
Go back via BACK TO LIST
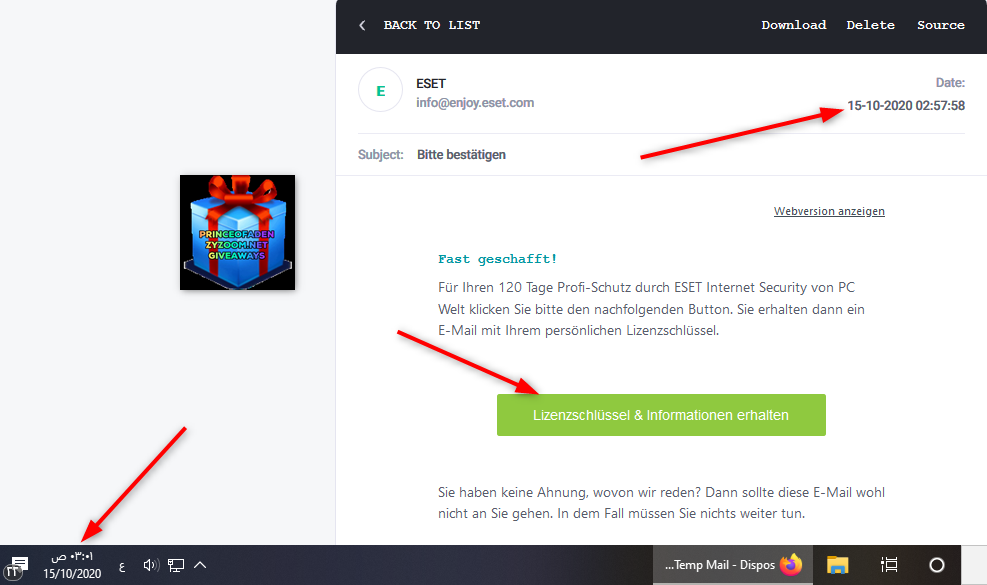point(431,25)
